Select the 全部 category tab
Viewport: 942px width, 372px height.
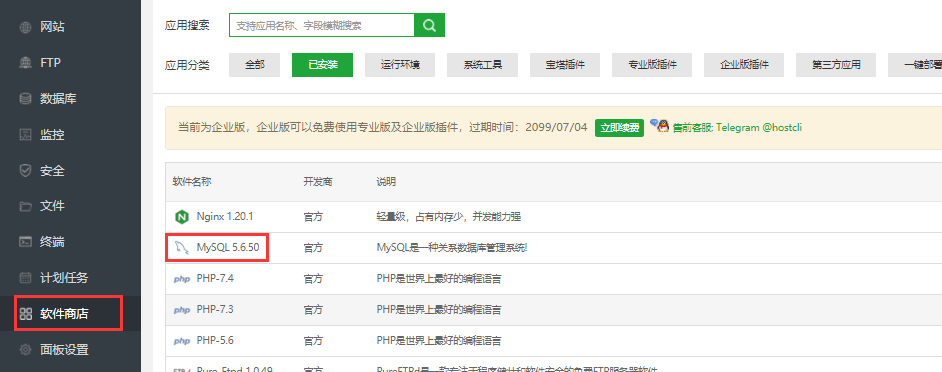coord(255,65)
